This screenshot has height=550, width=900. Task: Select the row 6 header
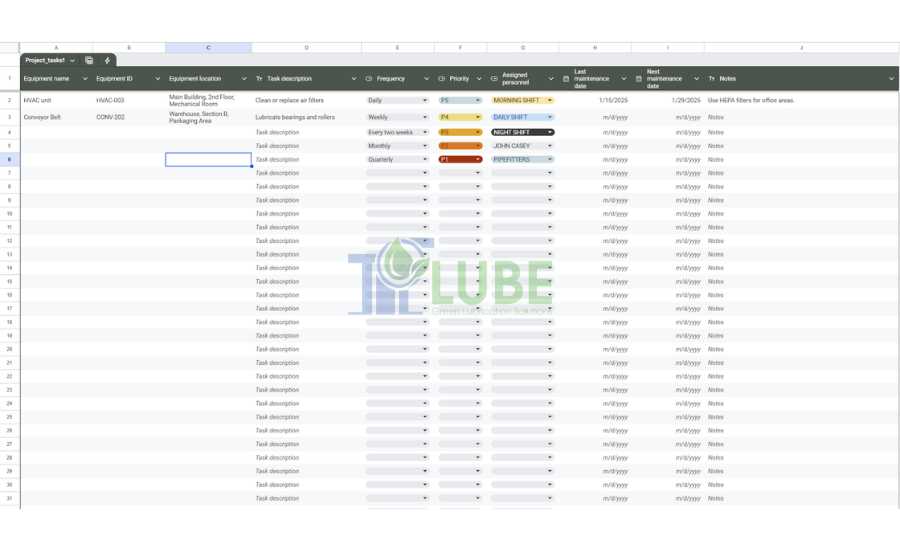click(x=10, y=160)
